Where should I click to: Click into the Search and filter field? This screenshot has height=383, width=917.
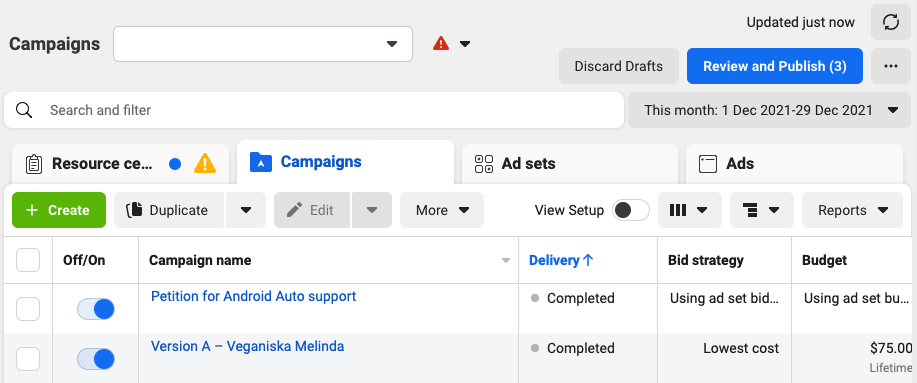313,110
